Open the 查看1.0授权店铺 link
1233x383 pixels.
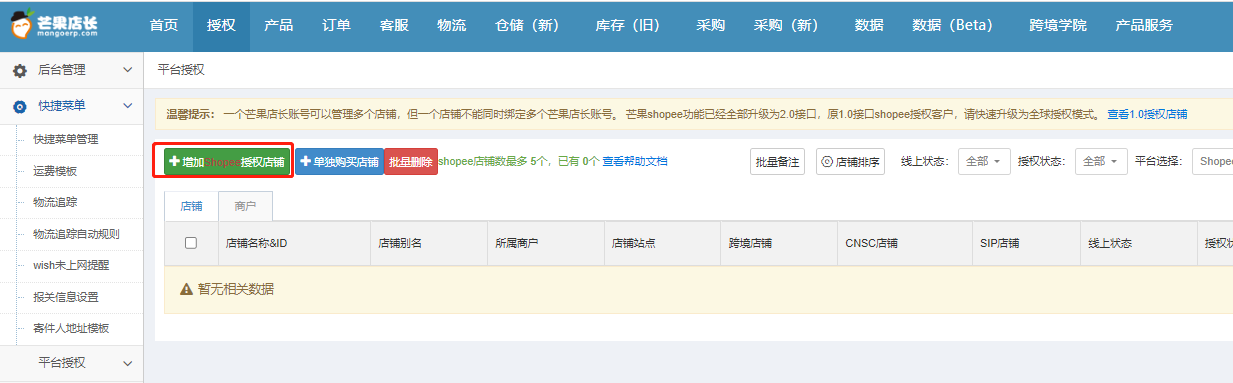(x=1147, y=114)
